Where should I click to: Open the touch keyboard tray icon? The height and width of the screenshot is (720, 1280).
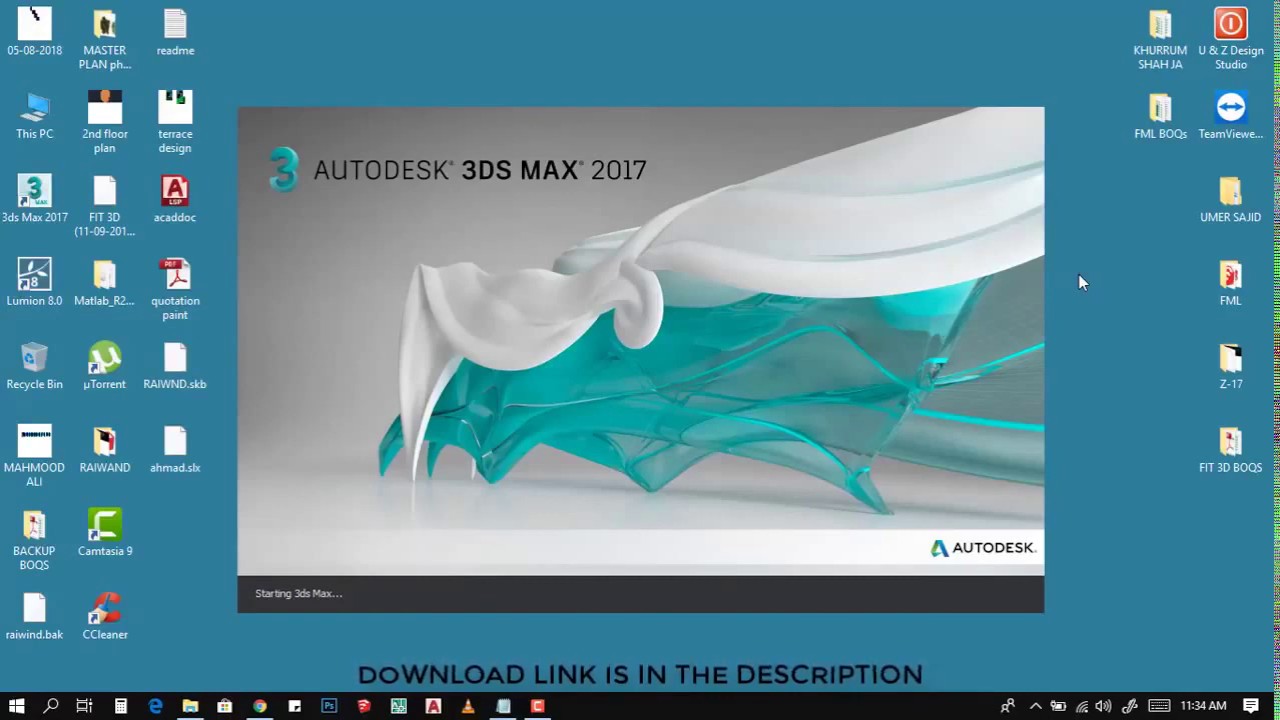point(1158,706)
